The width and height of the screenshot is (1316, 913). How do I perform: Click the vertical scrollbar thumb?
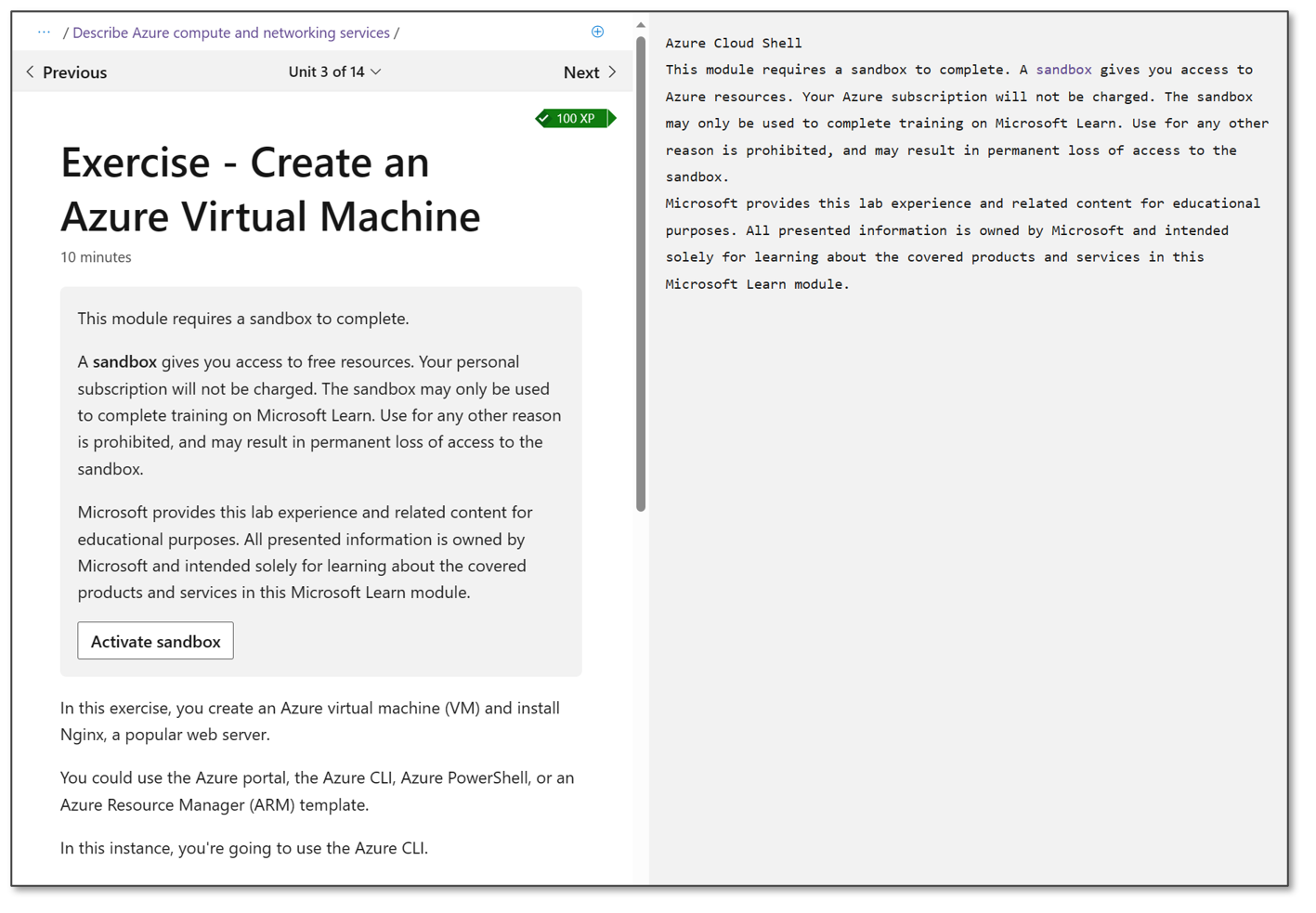click(641, 274)
